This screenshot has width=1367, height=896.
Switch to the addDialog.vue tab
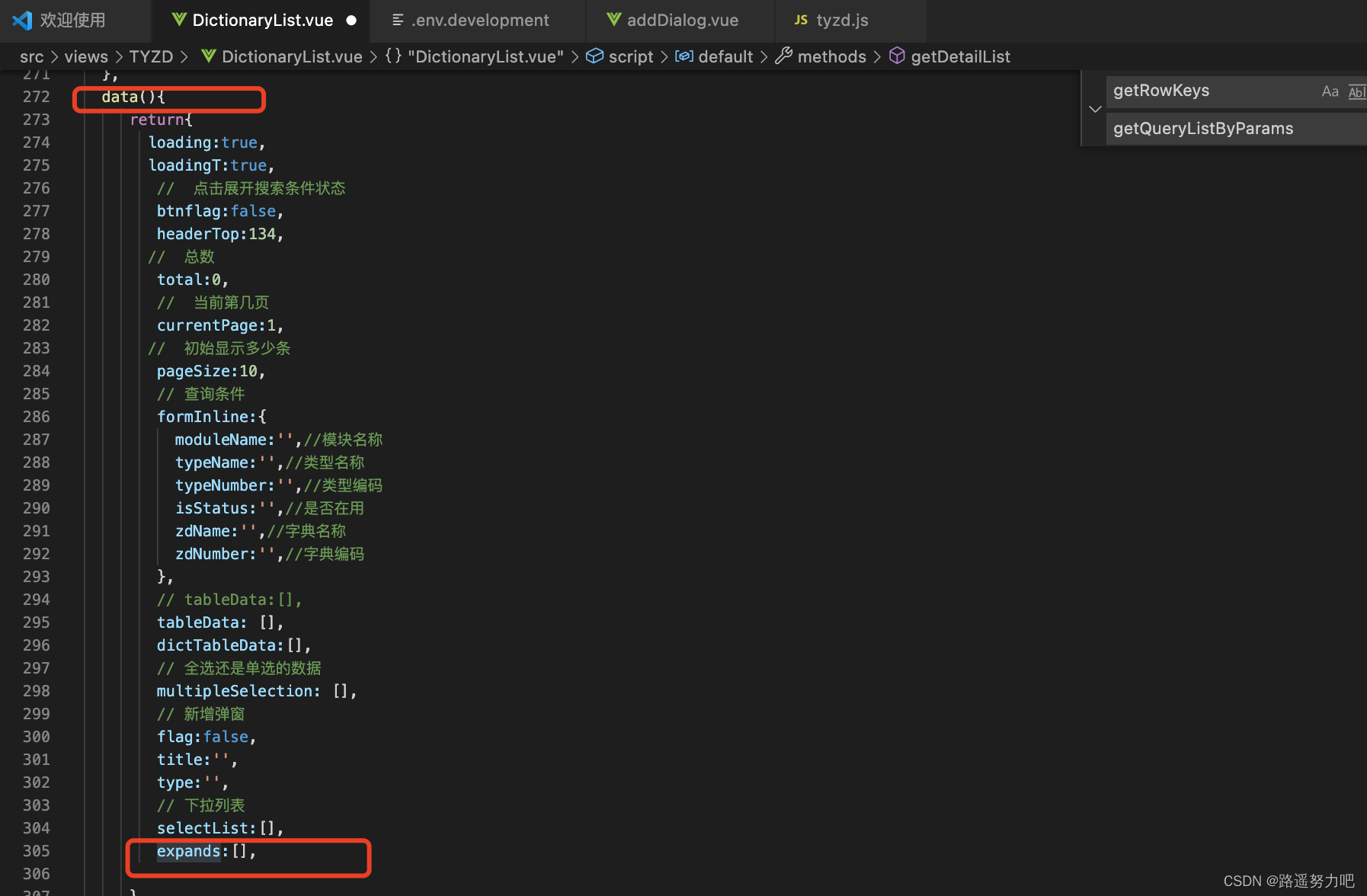[682, 20]
